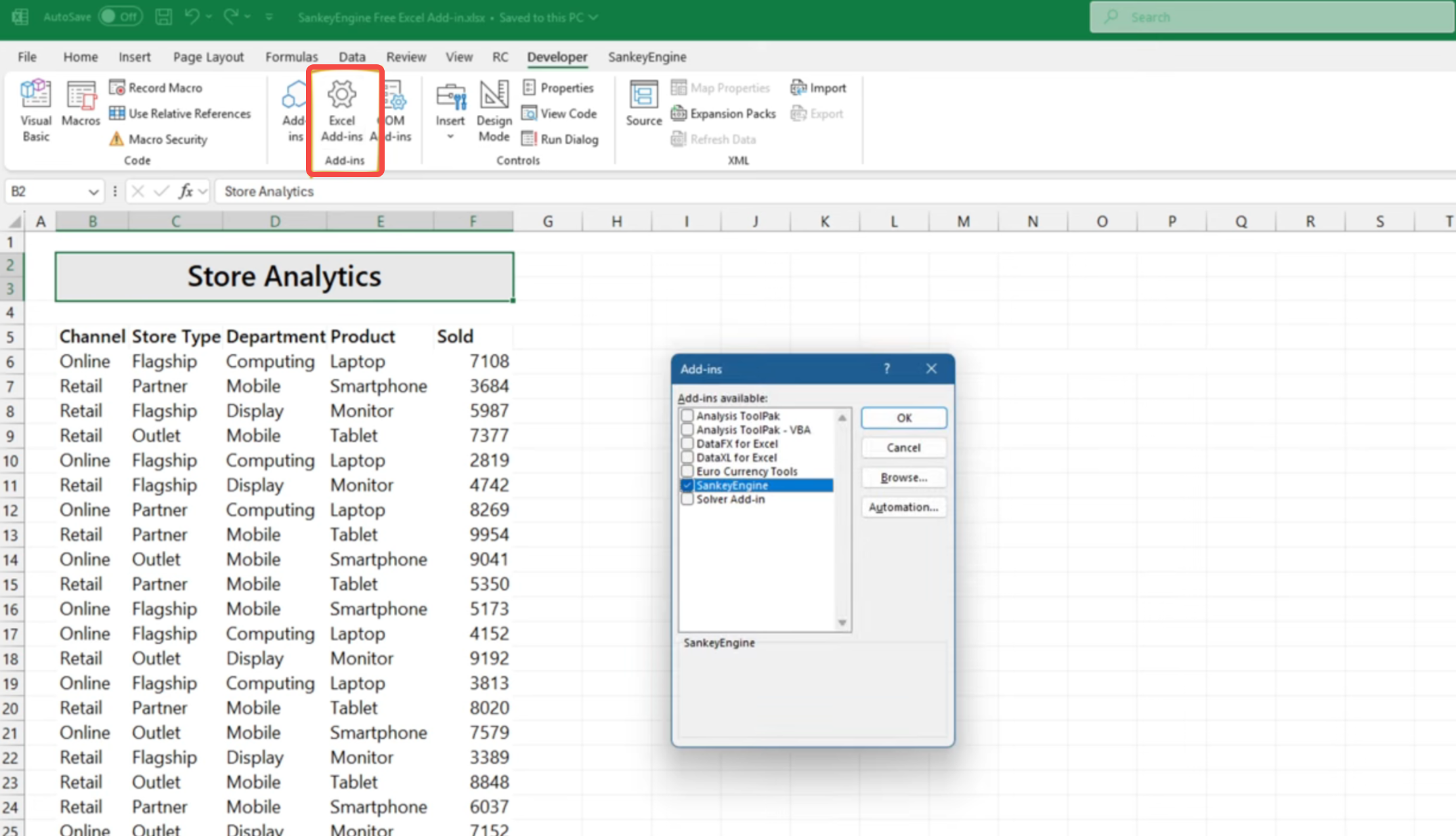Select cell with value 7108

(473, 362)
